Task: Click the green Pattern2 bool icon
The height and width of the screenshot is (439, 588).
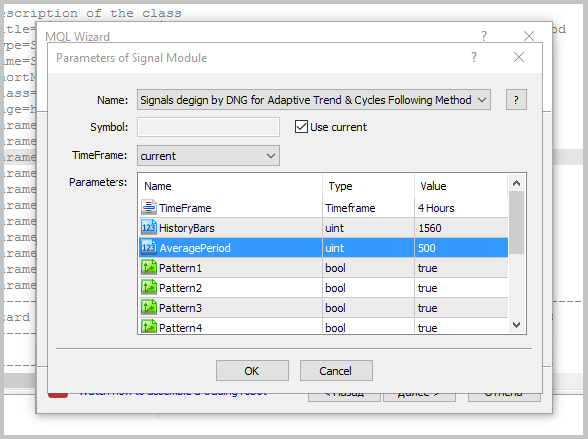Action: pyautogui.click(x=149, y=287)
